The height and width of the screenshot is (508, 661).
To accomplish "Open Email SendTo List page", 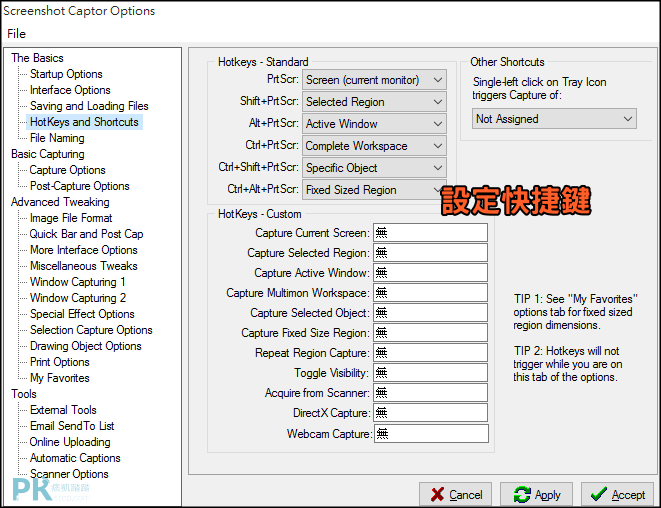I will click(72, 427).
